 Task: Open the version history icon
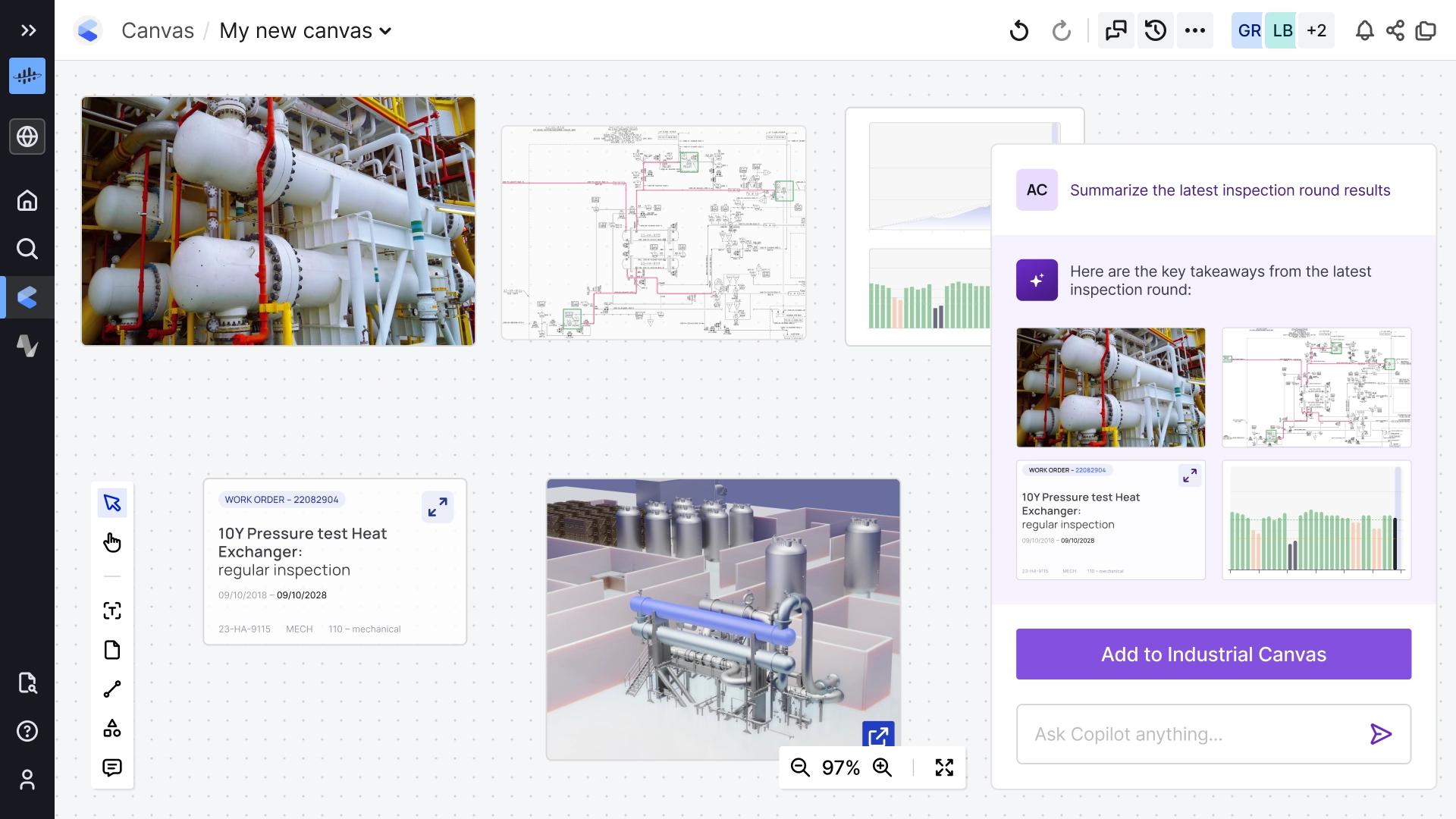click(x=1156, y=30)
